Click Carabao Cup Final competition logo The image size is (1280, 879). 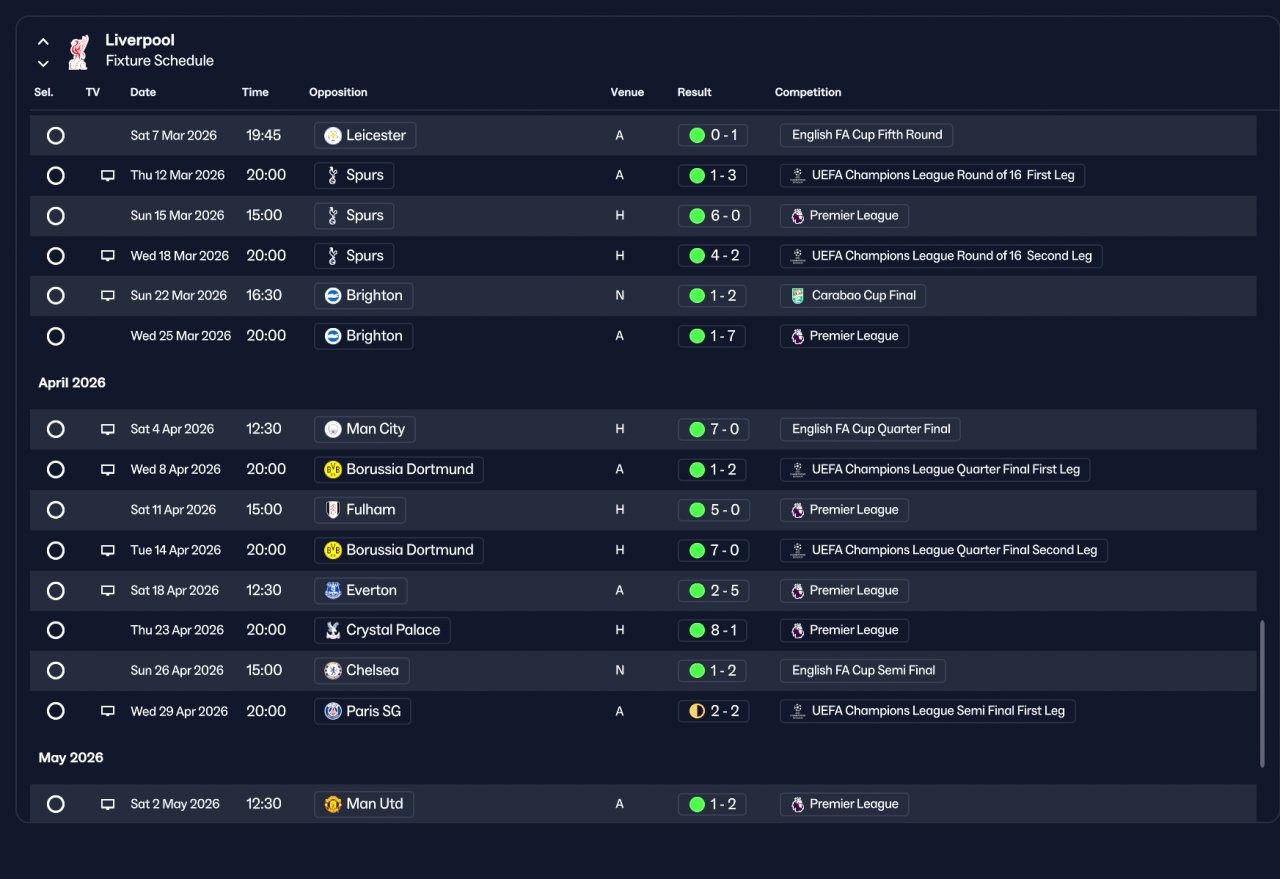[x=797, y=296]
